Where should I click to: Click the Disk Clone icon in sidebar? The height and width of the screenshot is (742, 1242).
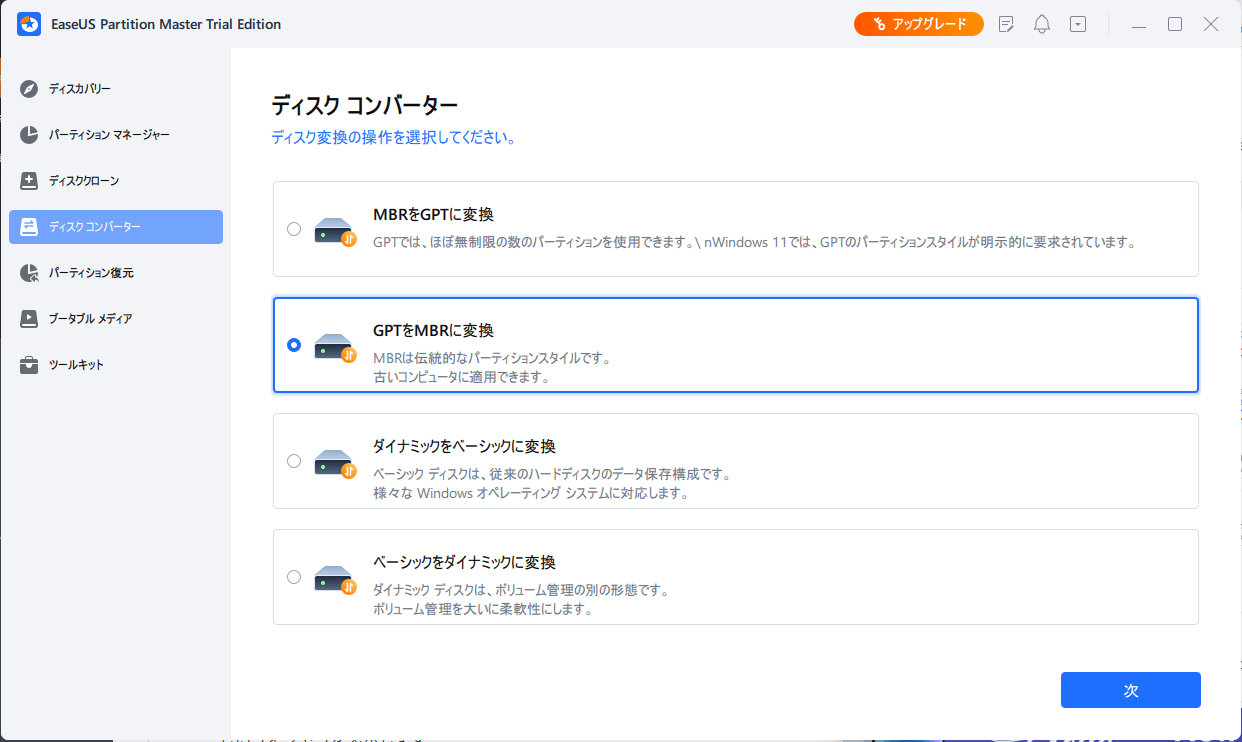coord(29,181)
